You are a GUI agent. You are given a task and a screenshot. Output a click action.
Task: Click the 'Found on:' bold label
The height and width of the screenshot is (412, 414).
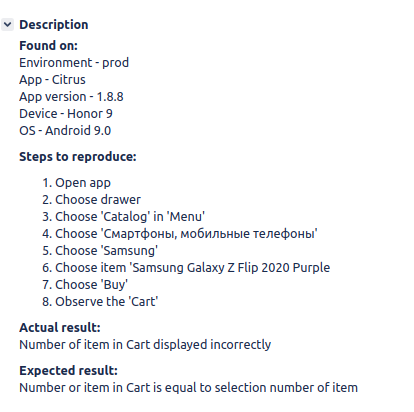coord(48,46)
